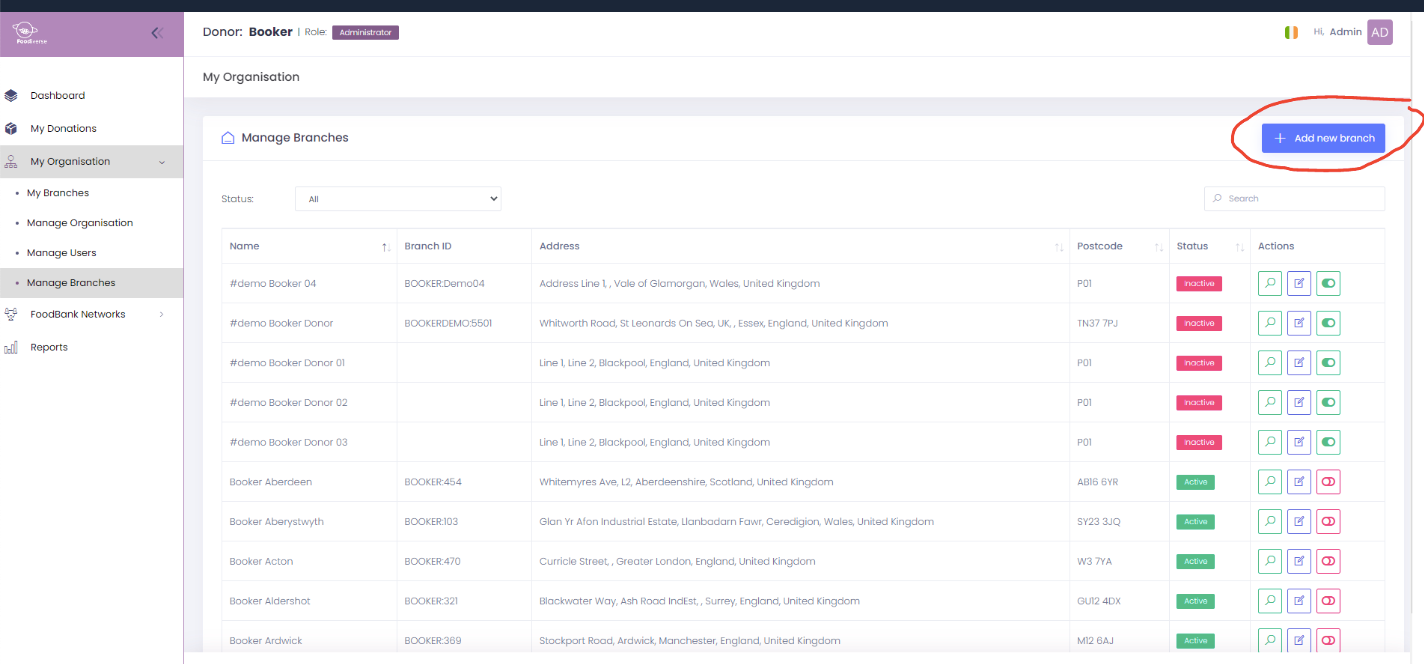Image resolution: width=1424 pixels, height=664 pixels.
Task: Collapse the sidebar with the double-chevron icon
Action: 157,33
